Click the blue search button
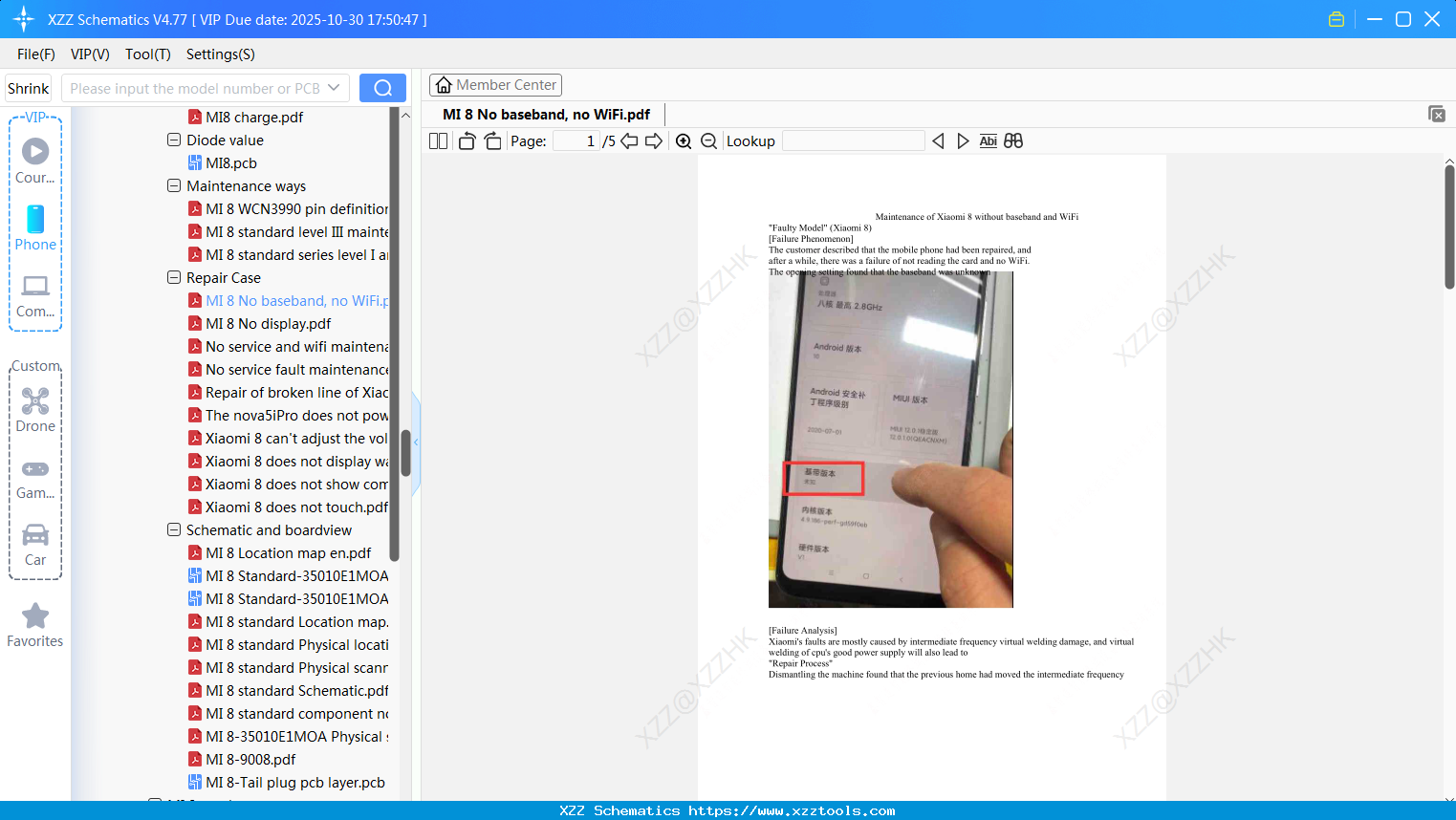The width and height of the screenshot is (1456, 820). tap(382, 88)
